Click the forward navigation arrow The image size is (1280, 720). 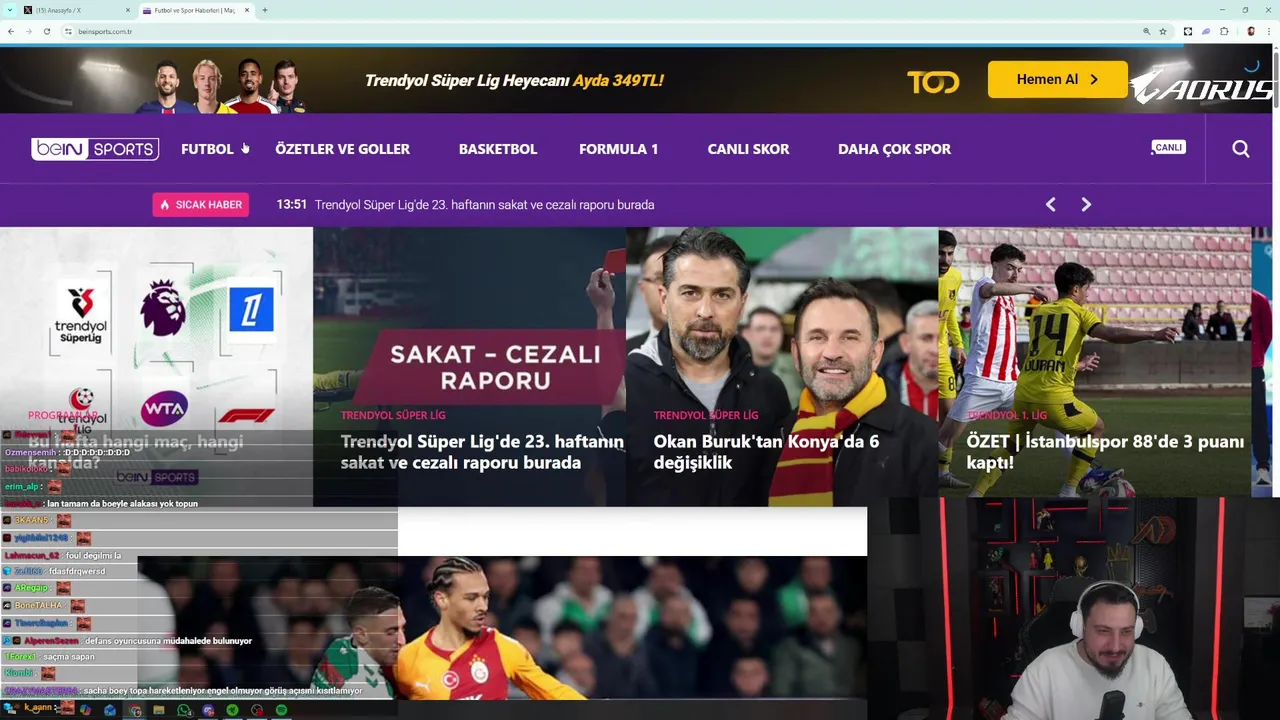[x=28, y=31]
